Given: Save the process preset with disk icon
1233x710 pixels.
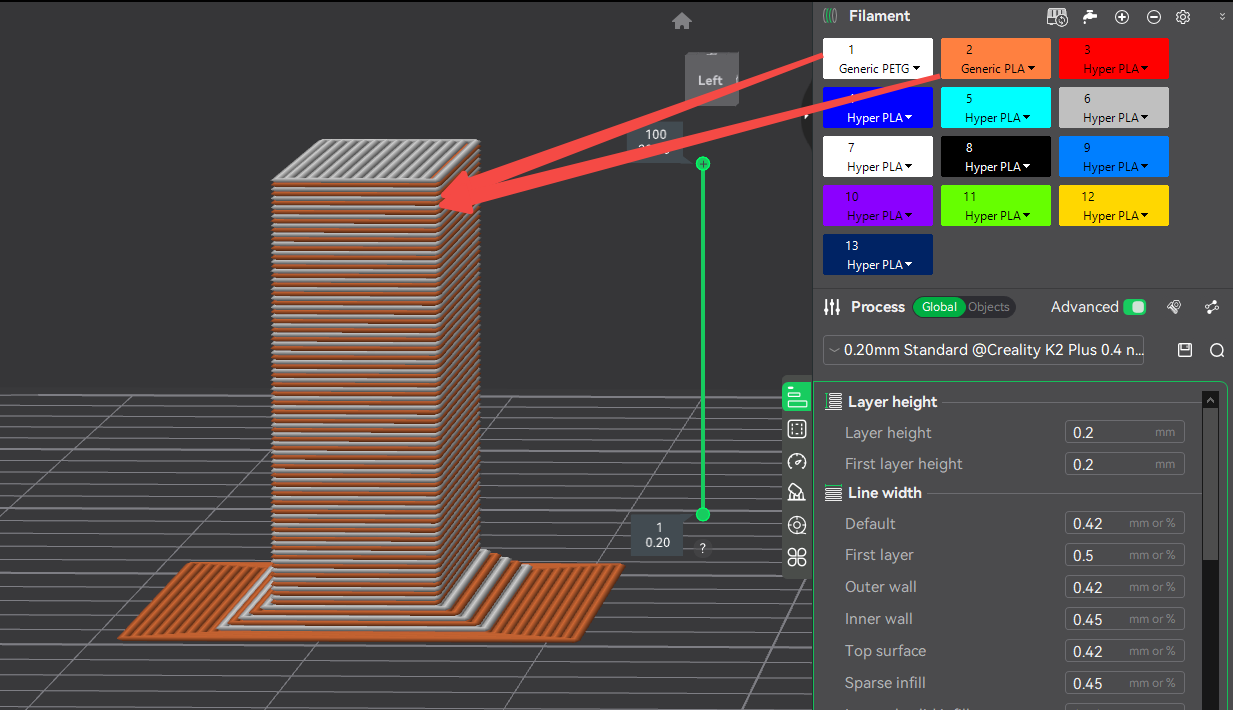Looking at the screenshot, I should pos(1185,350).
